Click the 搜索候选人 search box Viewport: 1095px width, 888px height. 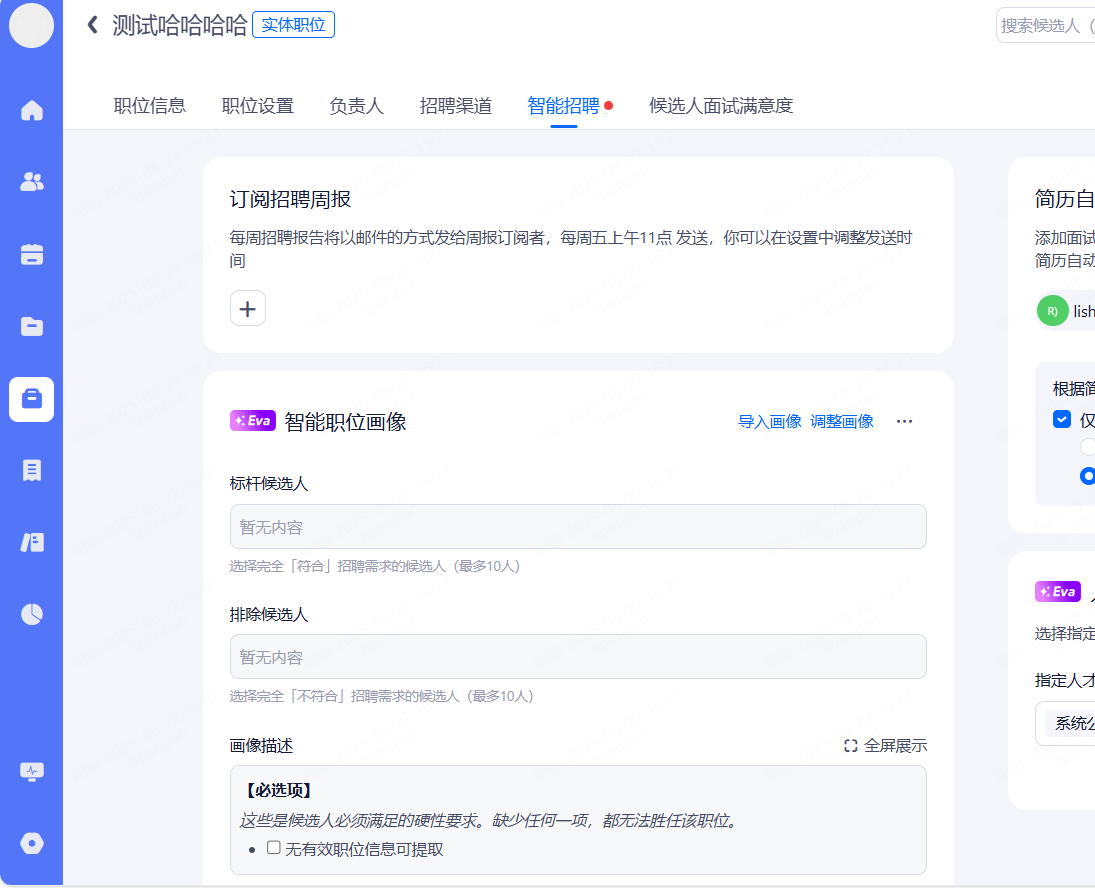[1045, 25]
